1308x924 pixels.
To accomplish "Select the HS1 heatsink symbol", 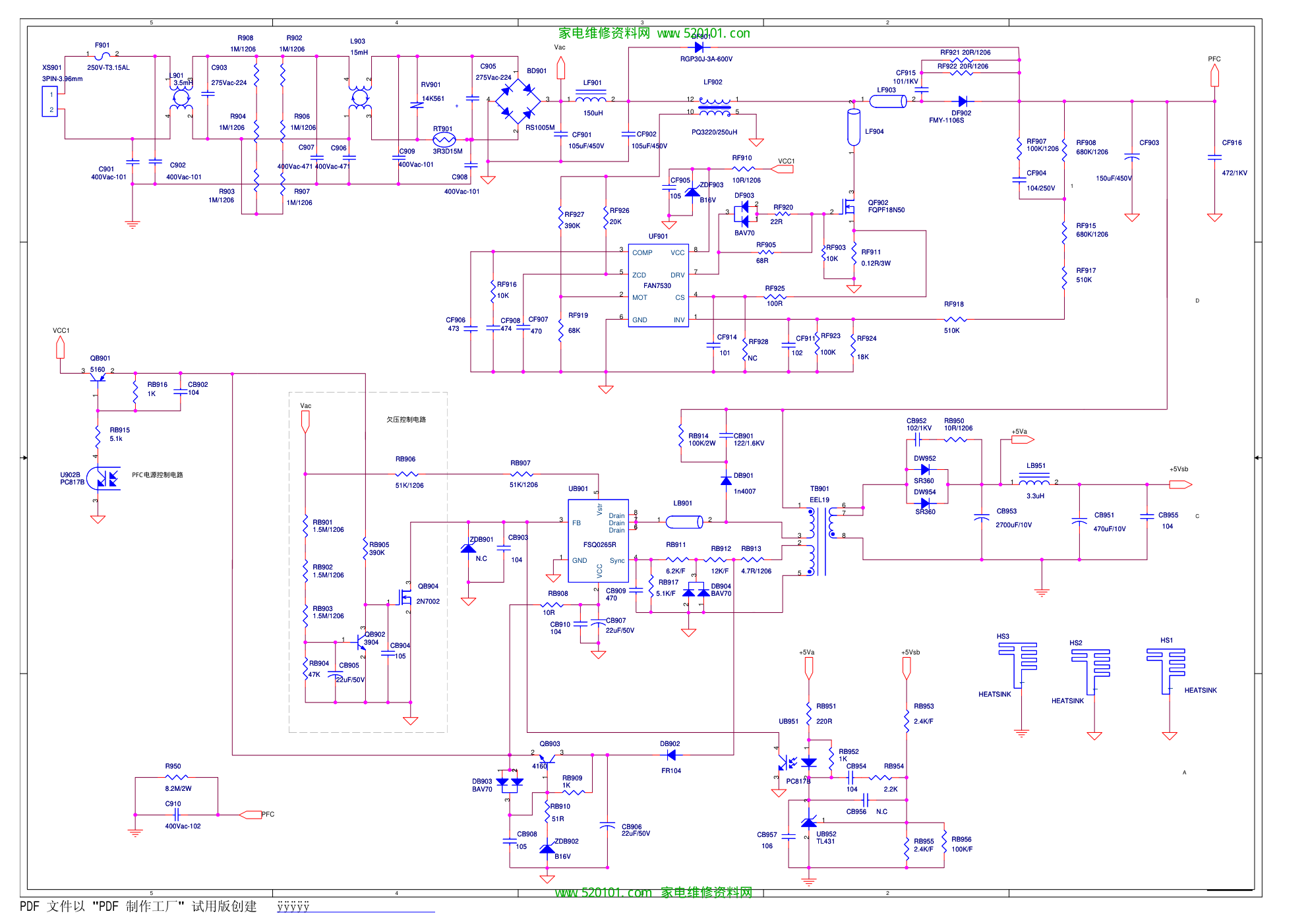I will point(1166,670).
